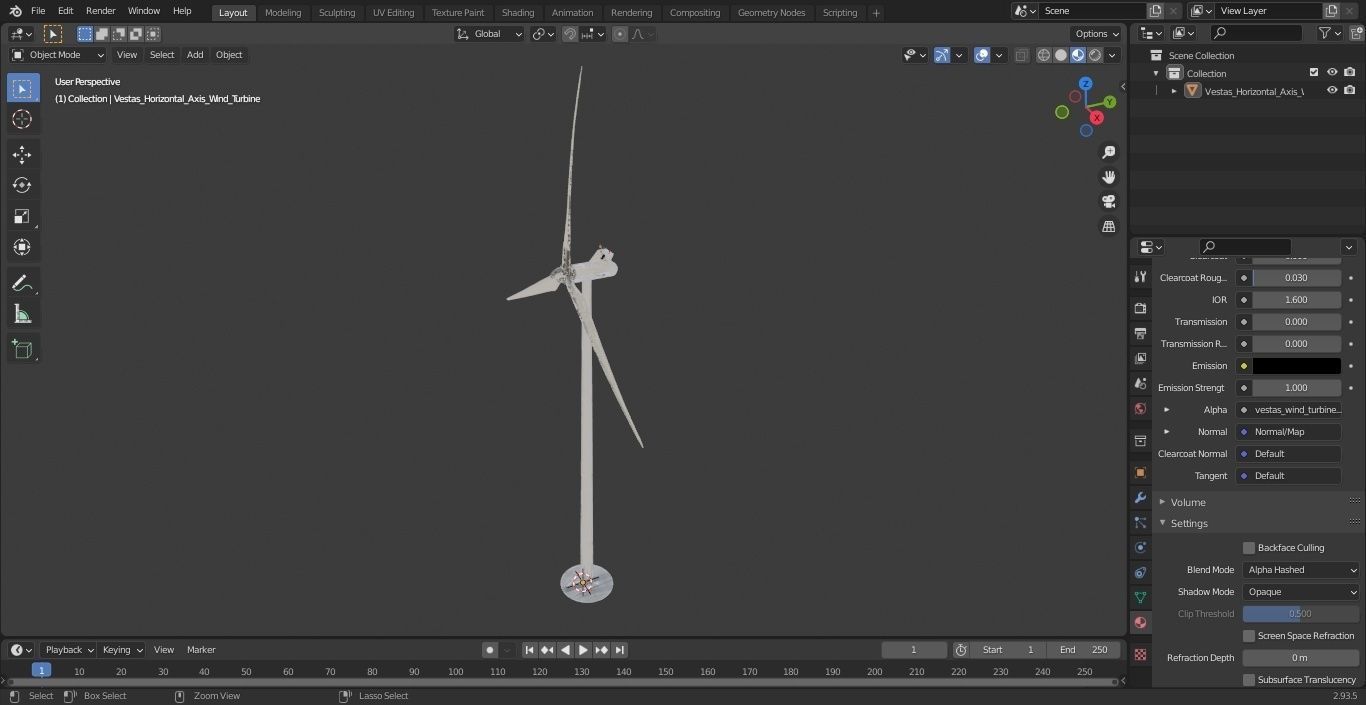
Task: Click the Clip Threshold slider
Action: [1301, 614]
